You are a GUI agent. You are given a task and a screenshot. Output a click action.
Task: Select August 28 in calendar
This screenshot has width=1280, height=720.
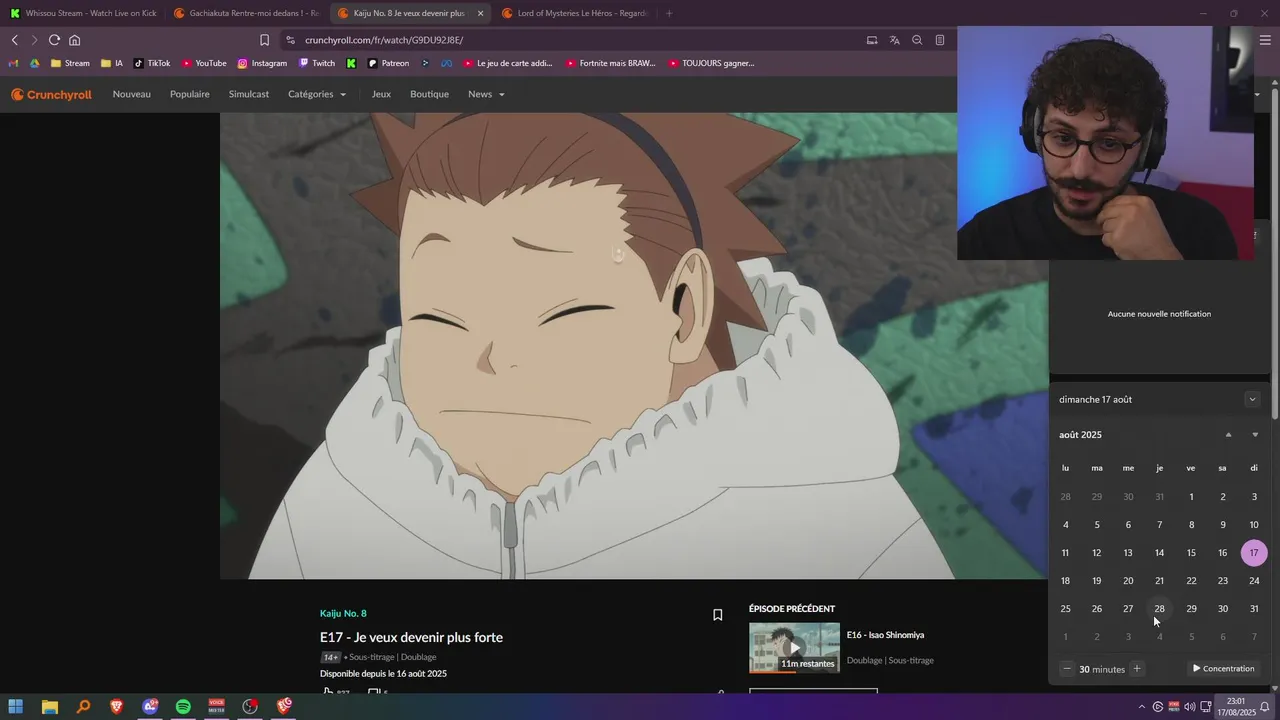(1159, 609)
